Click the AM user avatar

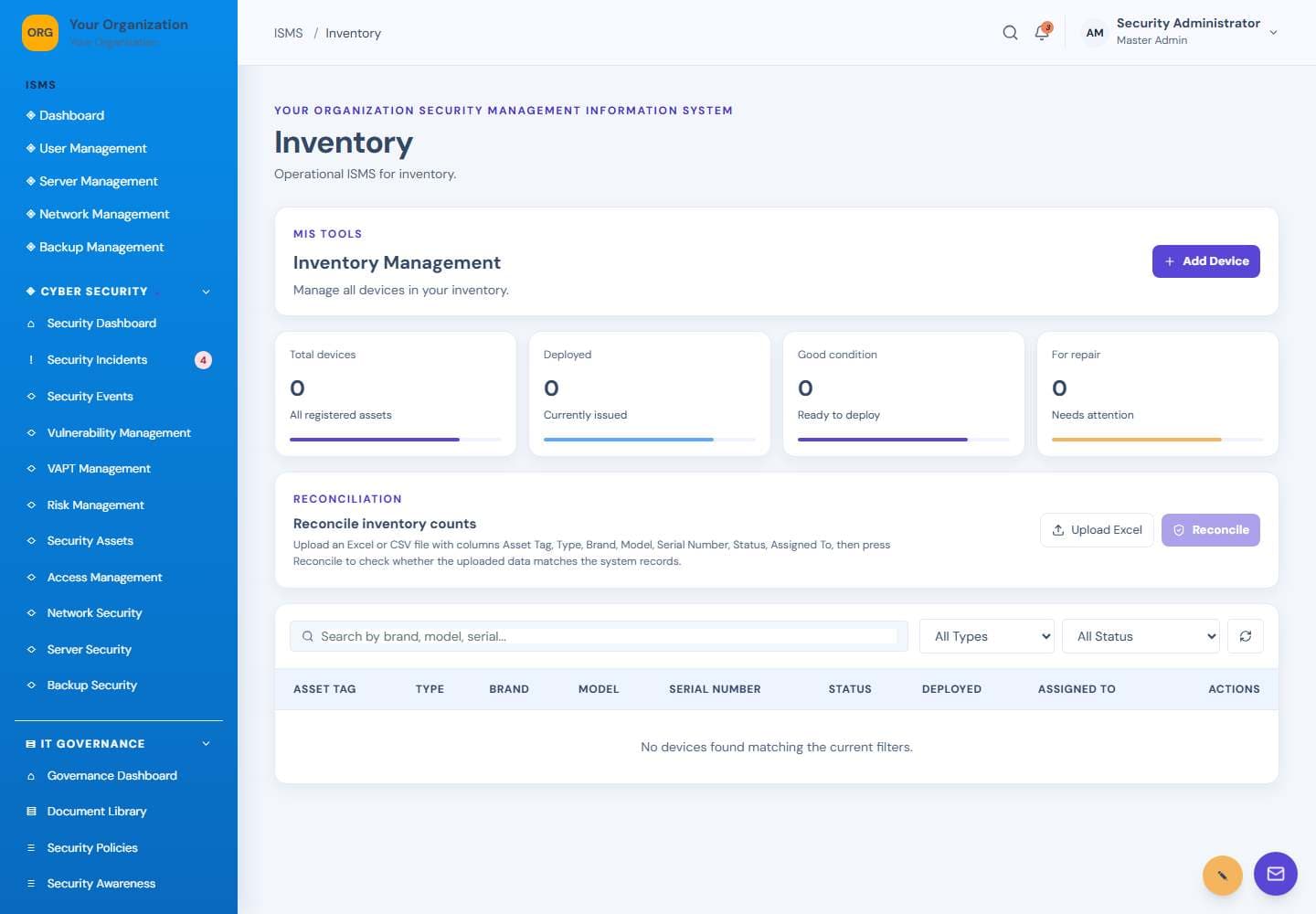(x=1094, y=33)
